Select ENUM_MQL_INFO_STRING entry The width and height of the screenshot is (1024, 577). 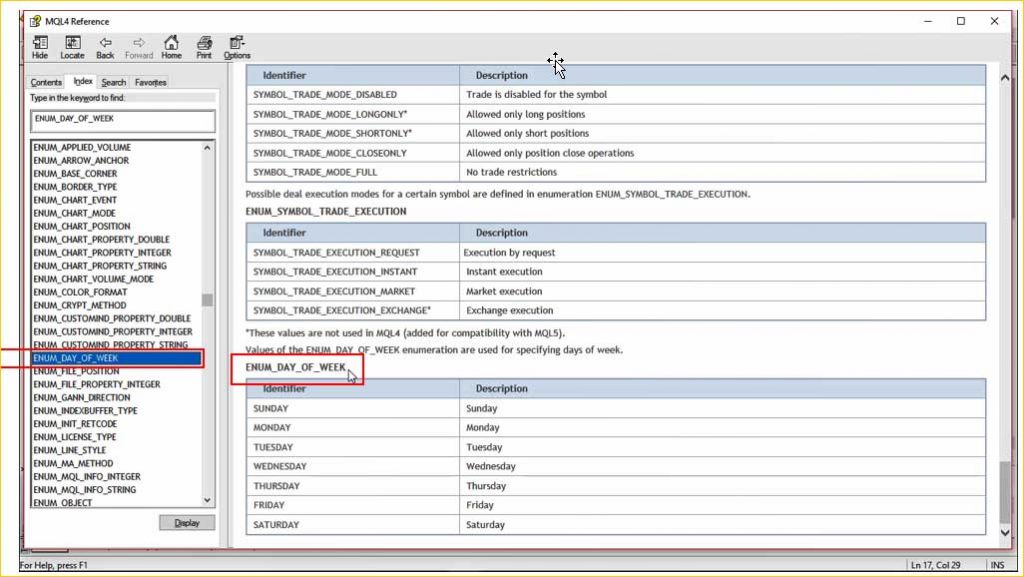pyautogui.click(x=85, y=490)
